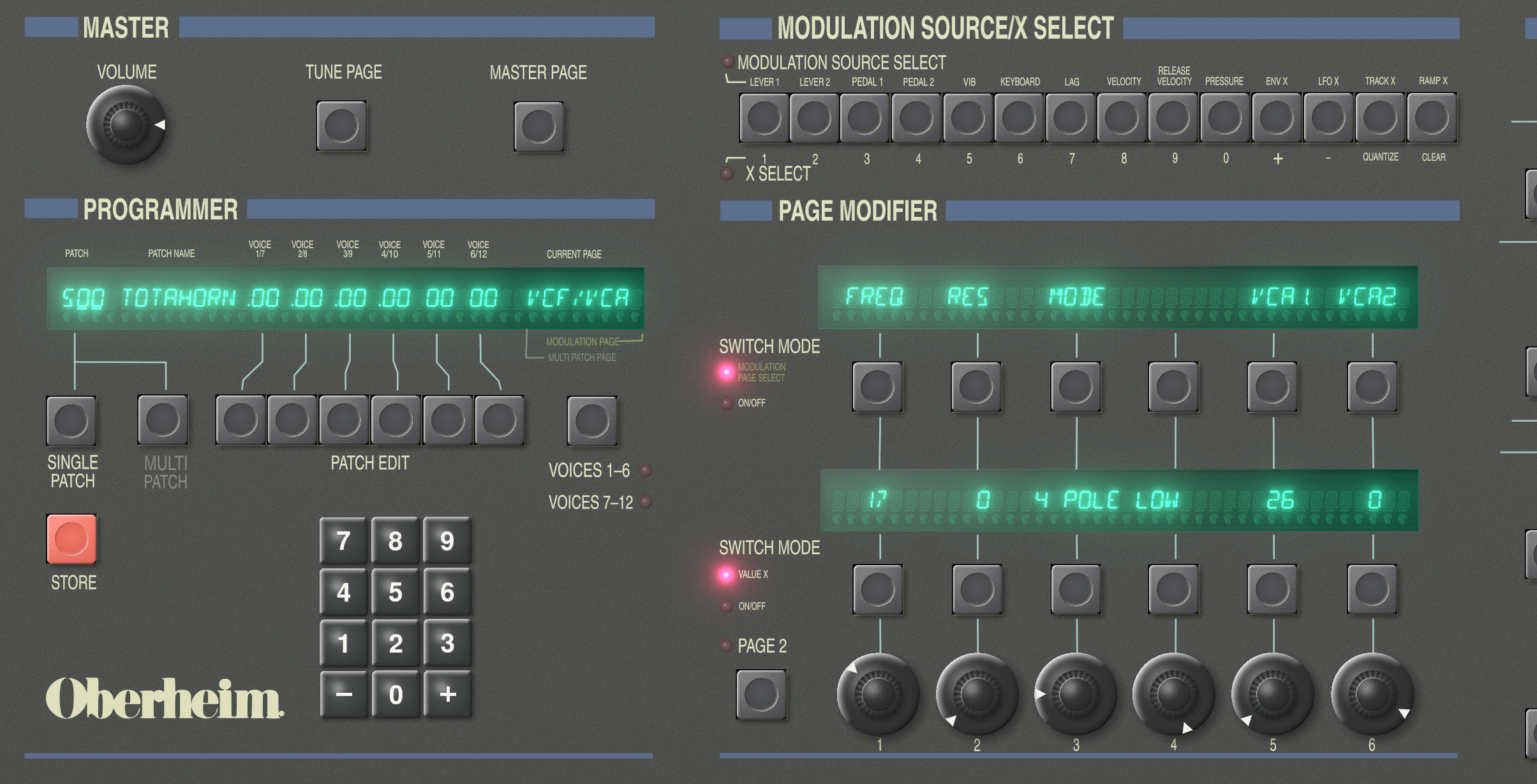Tap keypad digit 7
Image resolution: width=1537 pixels, height=784 pixels.
coord(343,541)
